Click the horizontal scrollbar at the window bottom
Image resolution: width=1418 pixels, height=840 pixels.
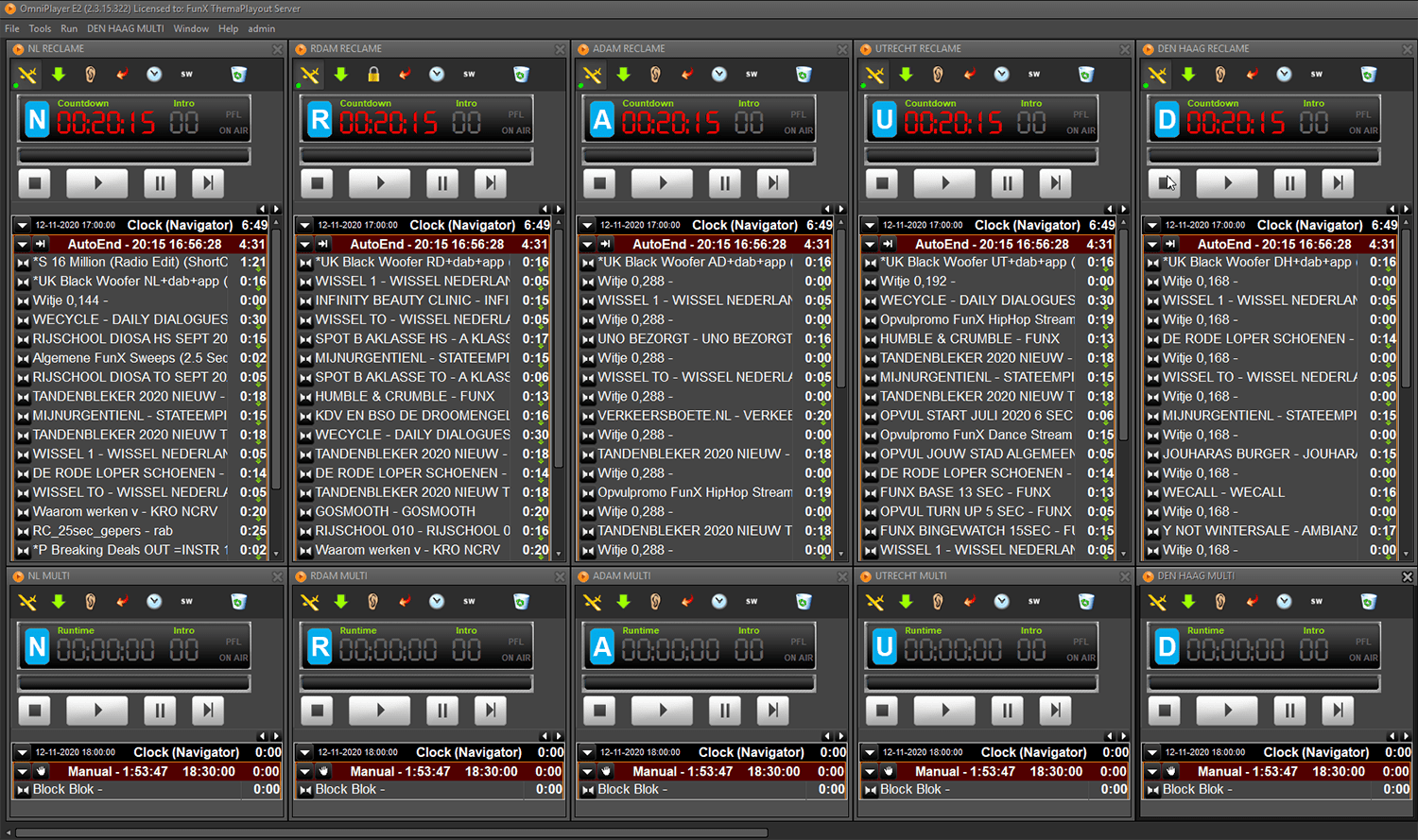(392, 832)
